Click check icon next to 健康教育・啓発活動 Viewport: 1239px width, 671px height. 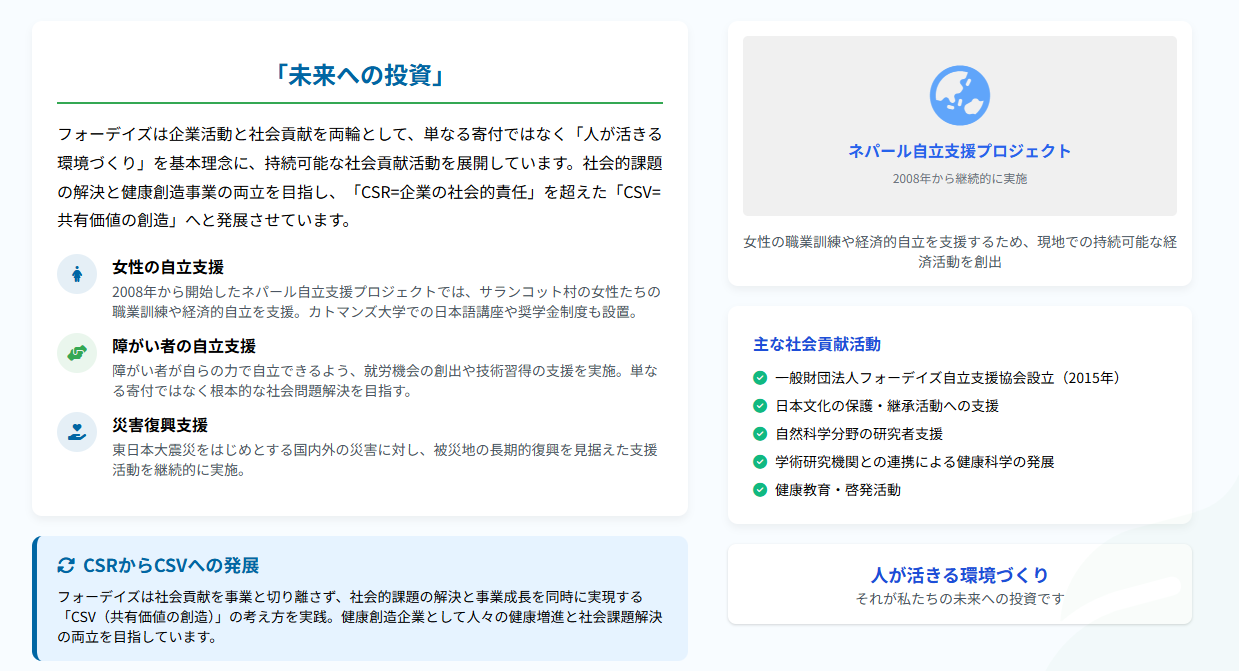pos(760,490)
